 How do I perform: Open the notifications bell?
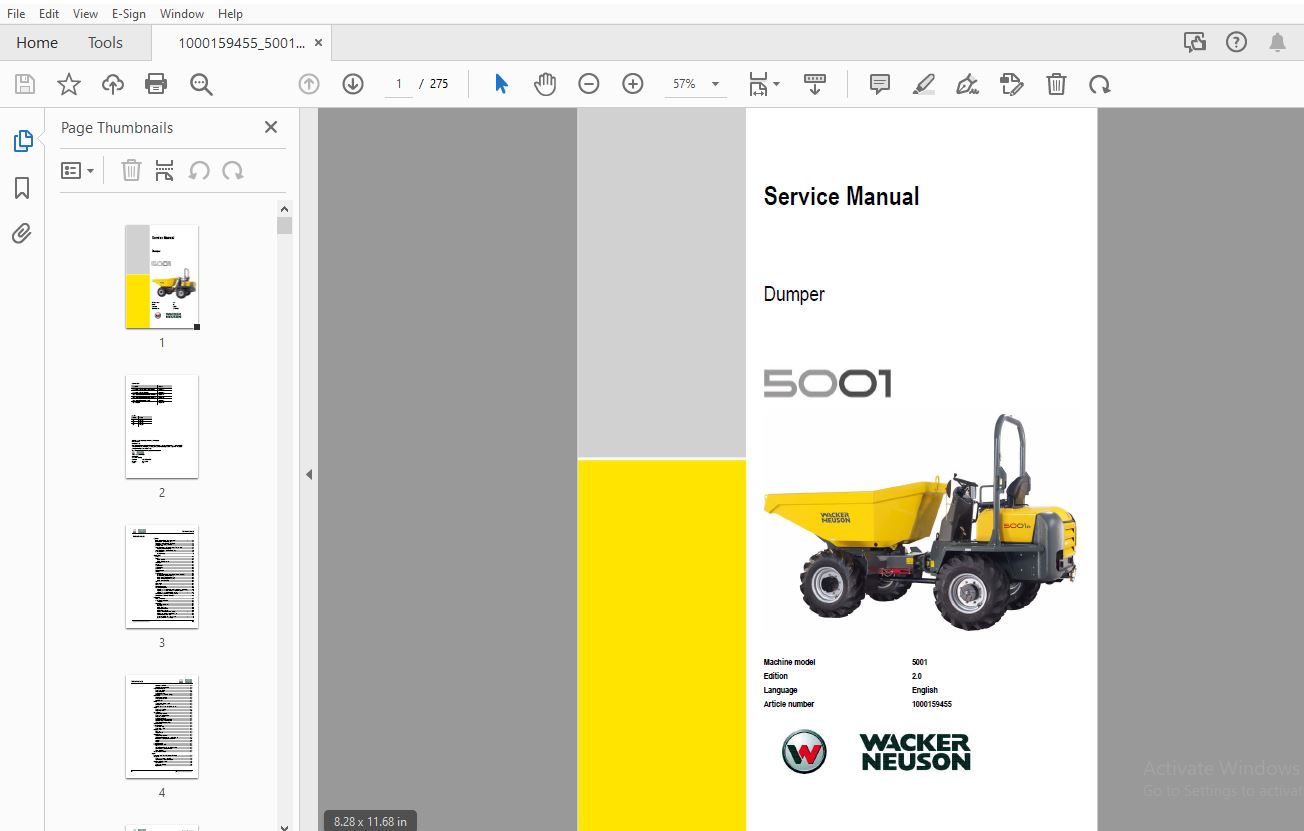pos(1277,42)
